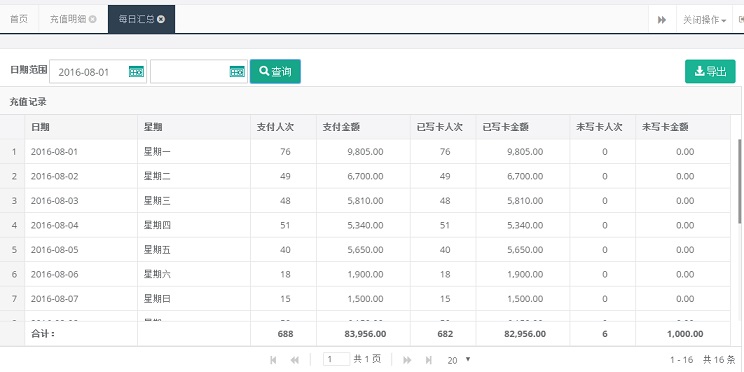Close the 充值明细 tab via its x icon

point(93,19)
